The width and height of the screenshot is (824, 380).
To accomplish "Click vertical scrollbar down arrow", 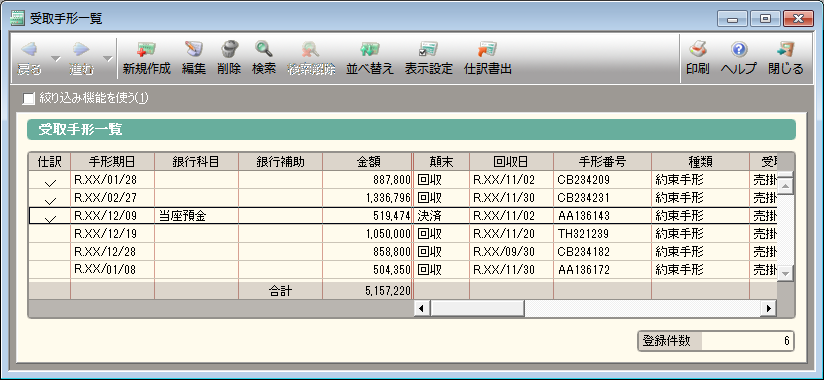I will [x=786, y=273].
